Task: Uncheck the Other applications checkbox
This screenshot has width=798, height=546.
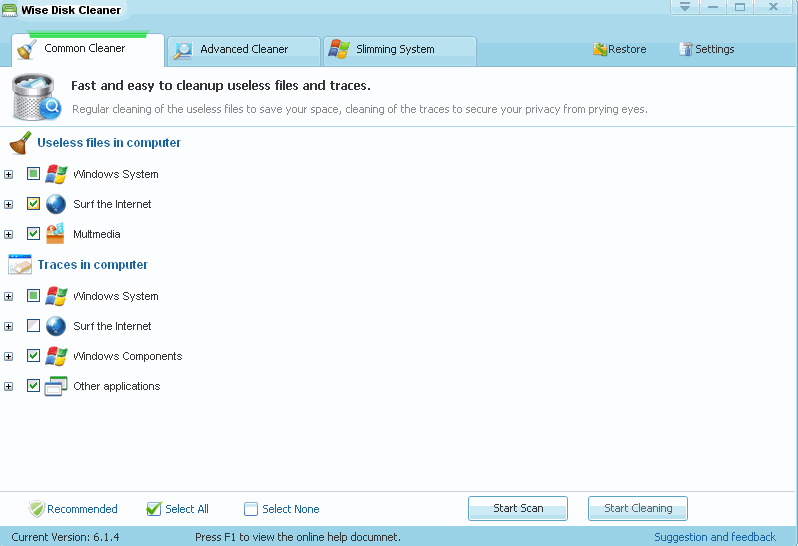Action: pyautogui.click(x=34, y=386)
